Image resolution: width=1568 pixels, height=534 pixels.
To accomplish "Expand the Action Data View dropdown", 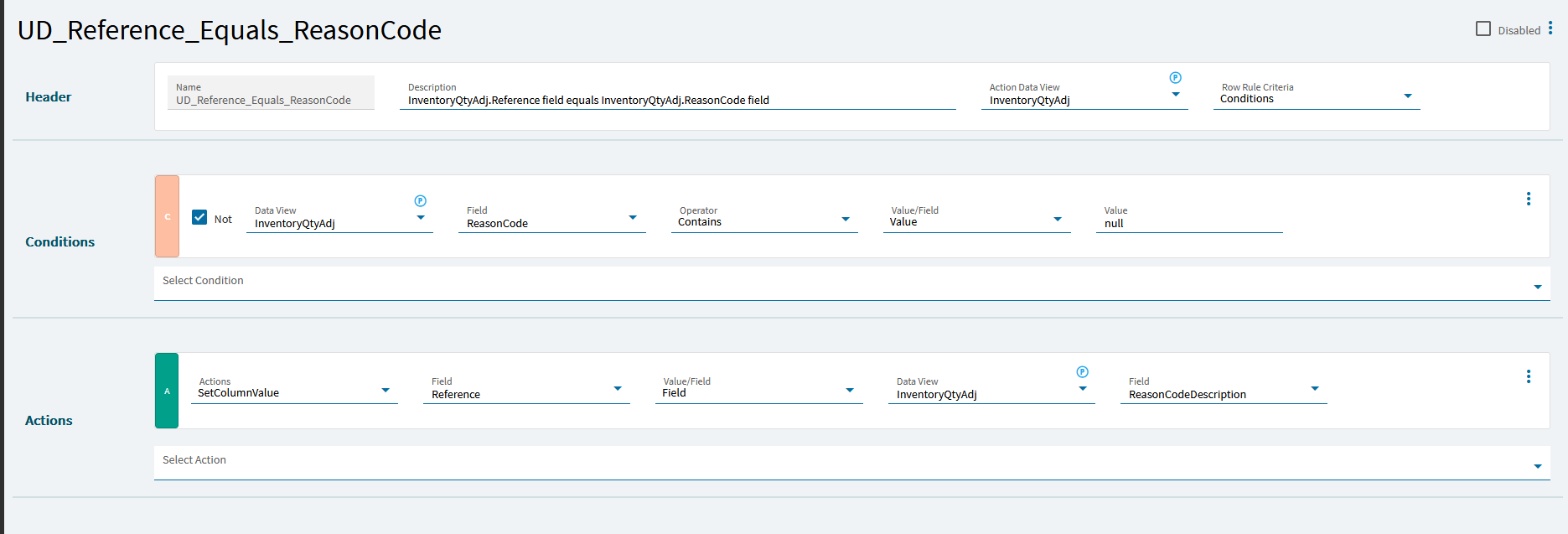I will [1176, 95].
